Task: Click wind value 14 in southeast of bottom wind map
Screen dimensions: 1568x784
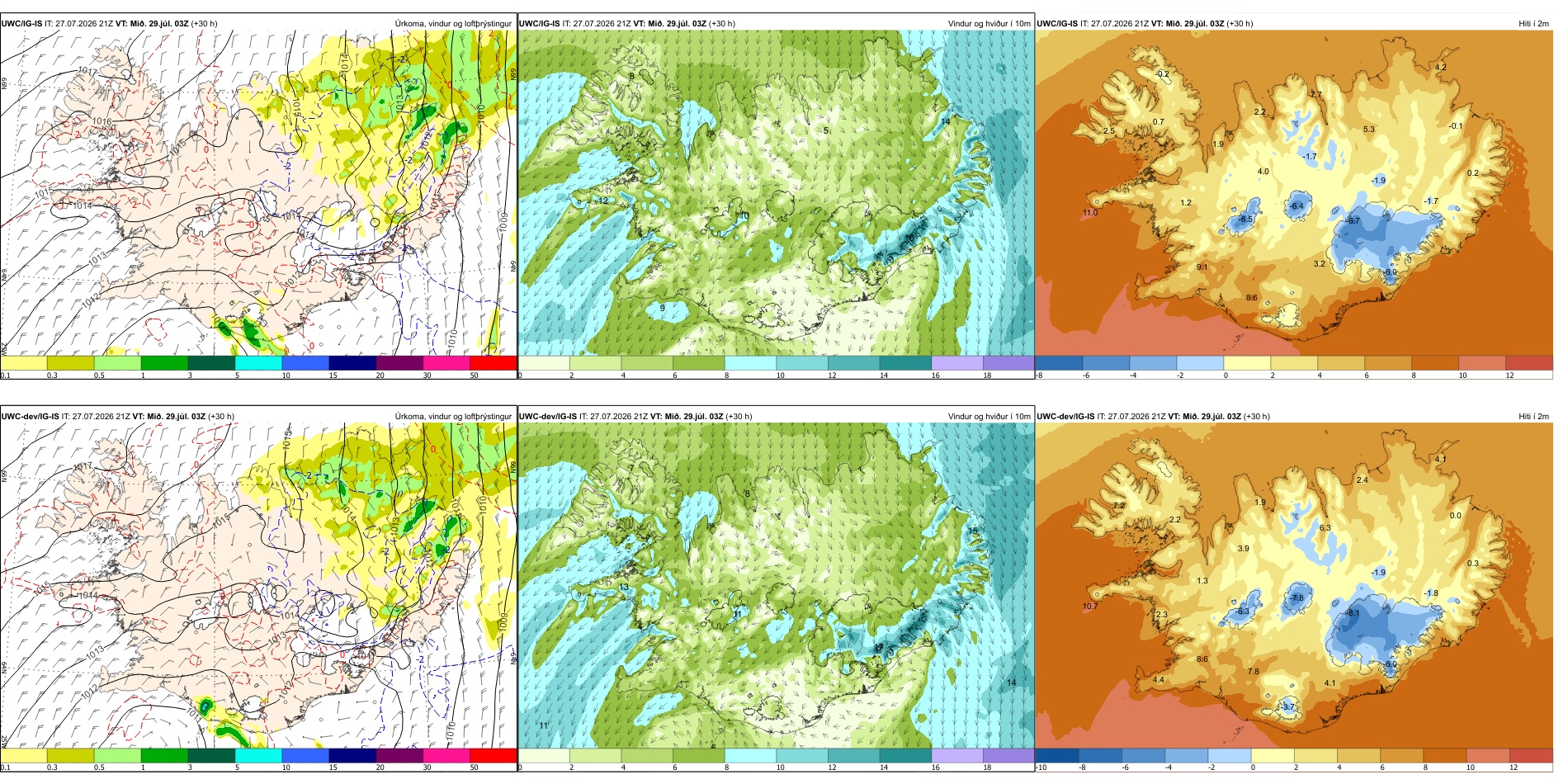Action: 1011,682
